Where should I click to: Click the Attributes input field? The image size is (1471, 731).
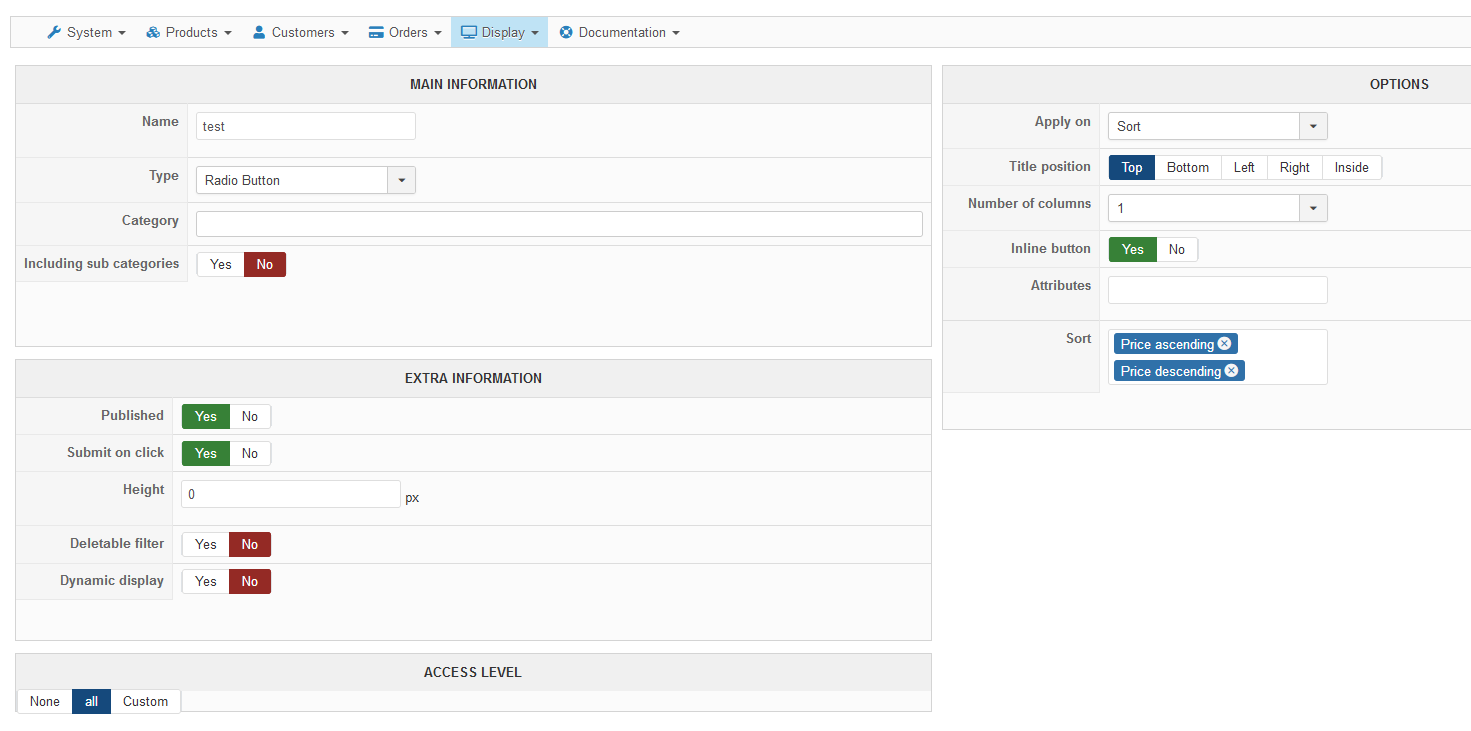(1218, 290)
